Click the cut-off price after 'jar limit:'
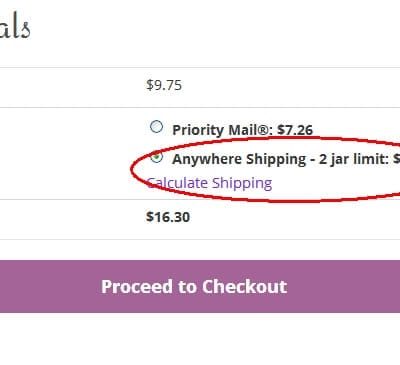Screen dimensions: 400x365 pyautogui.click(x=396, y=159)
